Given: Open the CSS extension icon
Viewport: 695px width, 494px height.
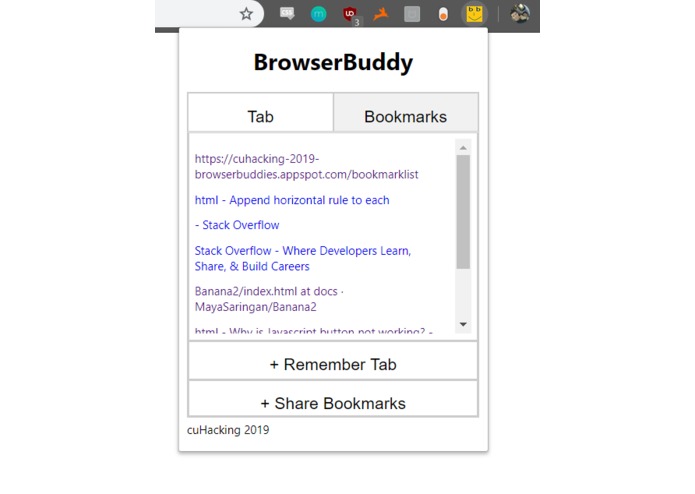Looking at the screenshot, I should click(x=287, y=13).
